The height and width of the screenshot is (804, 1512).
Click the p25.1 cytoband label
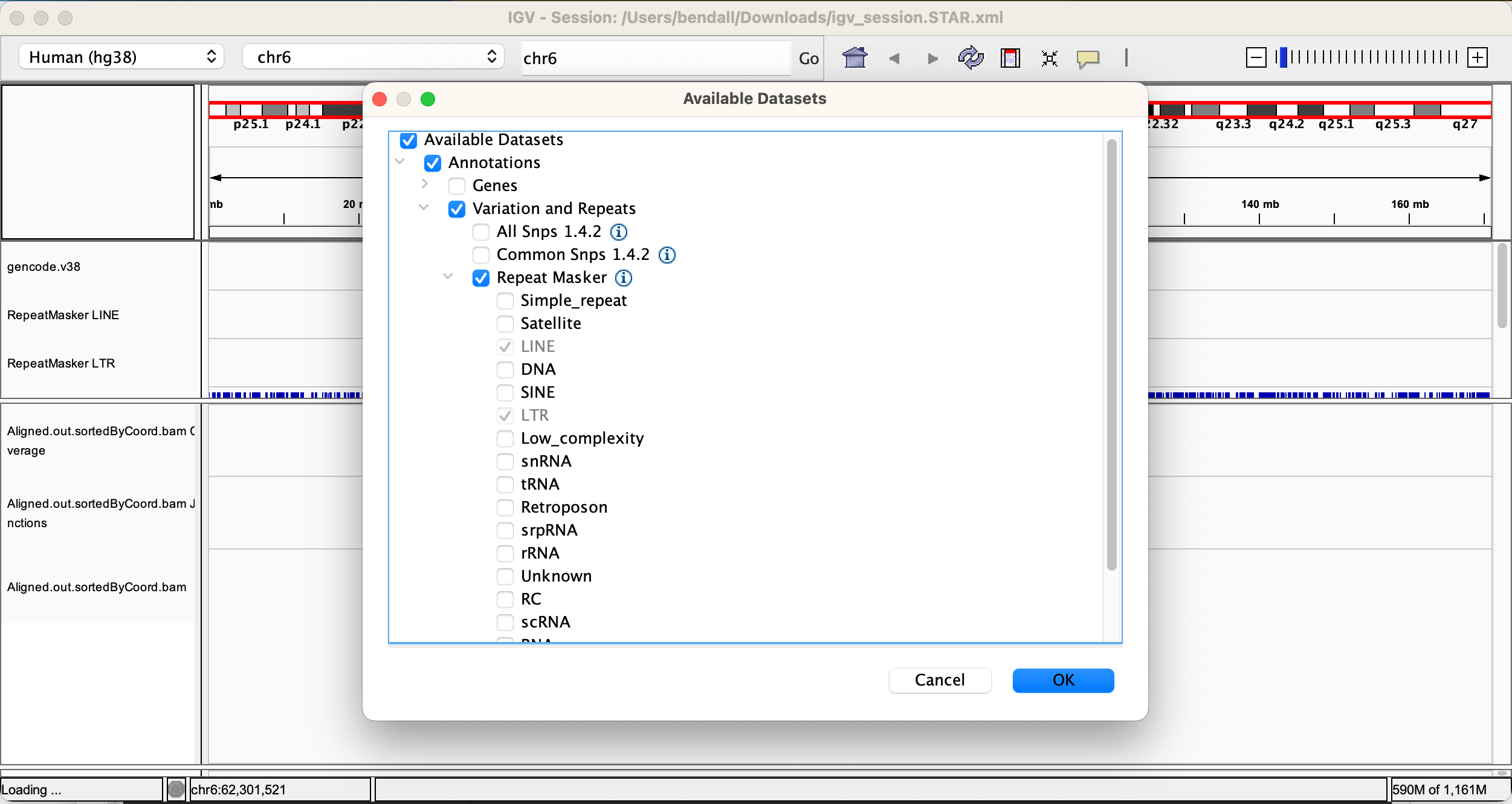click(251, 124)
